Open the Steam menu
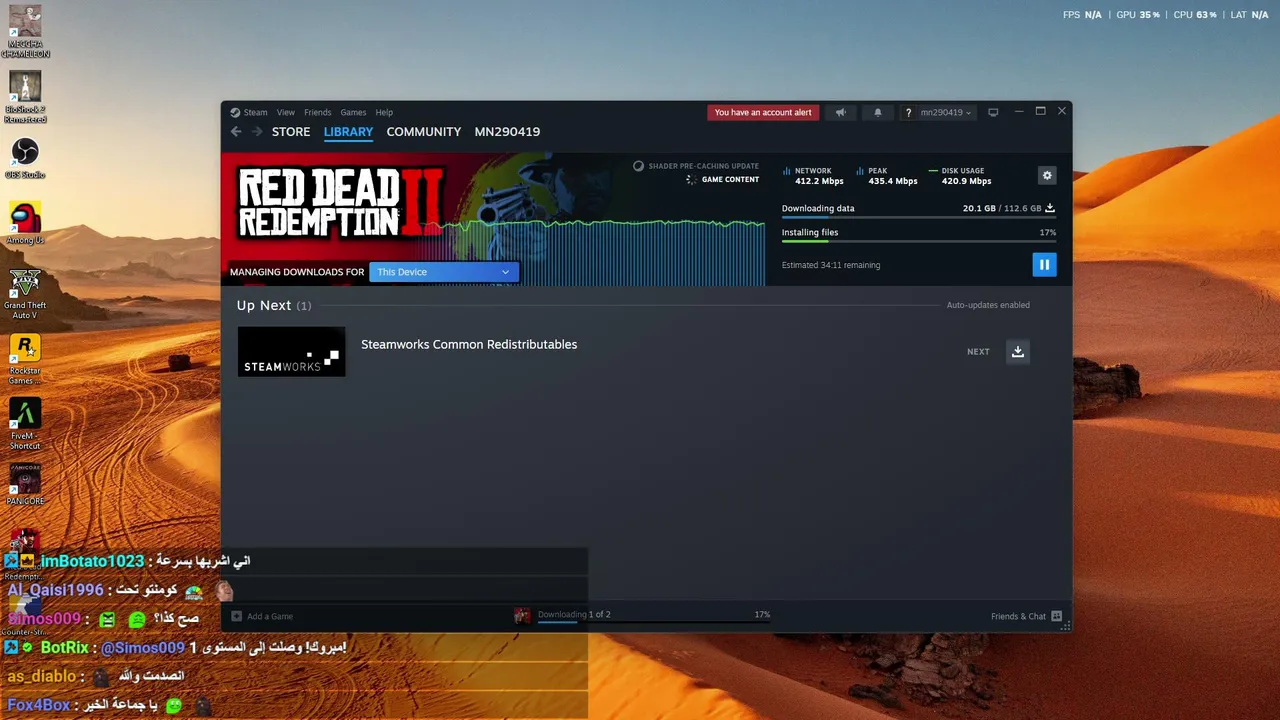The height and width of the screenshot is (720, 1280). point(255,112)
